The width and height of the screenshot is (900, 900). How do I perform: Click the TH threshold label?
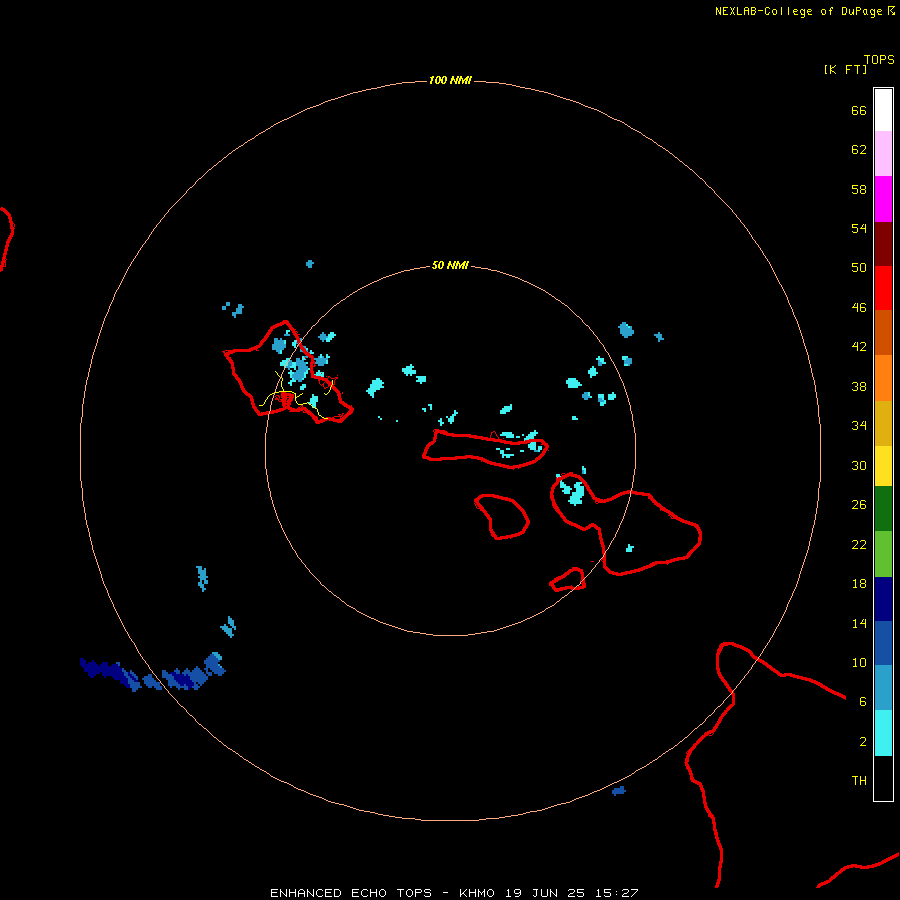click(859, 781)
